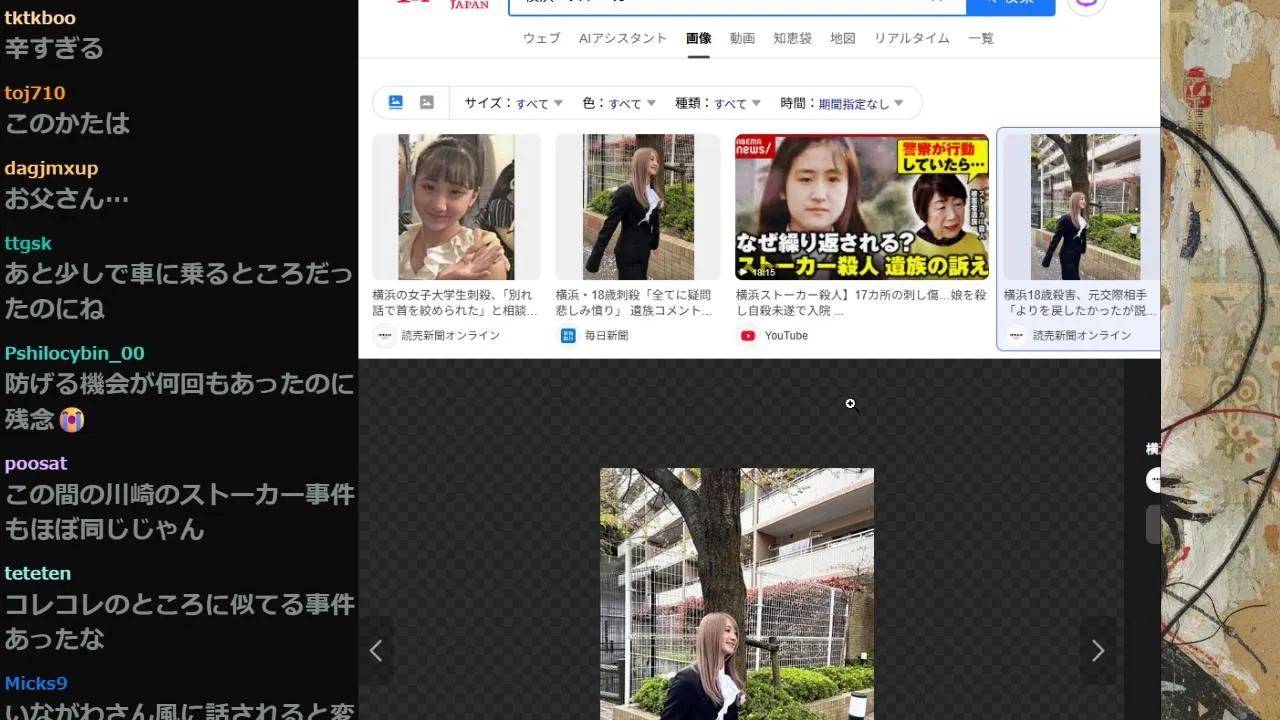Expand the 時間 期間指定なし dropdown

[x=842, y=103]
